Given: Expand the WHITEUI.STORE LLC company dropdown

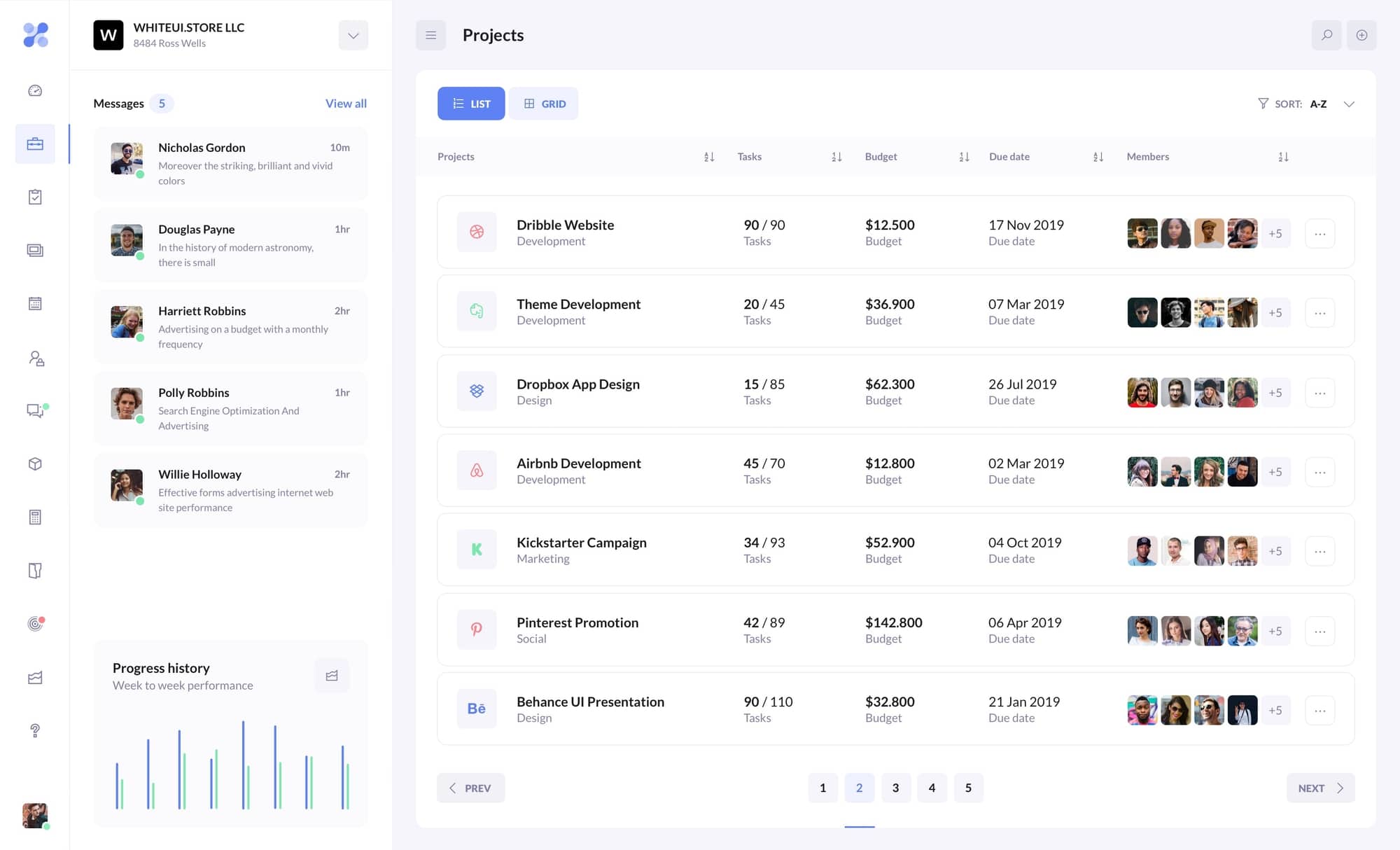Looking at the screenshot, I should tap(353, 34).
